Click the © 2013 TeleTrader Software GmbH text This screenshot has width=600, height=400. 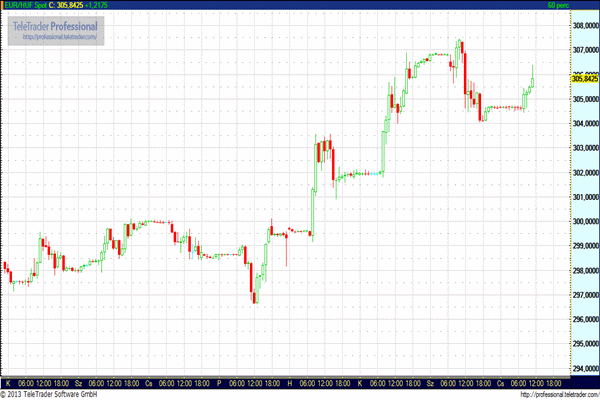tap(52, 395)
